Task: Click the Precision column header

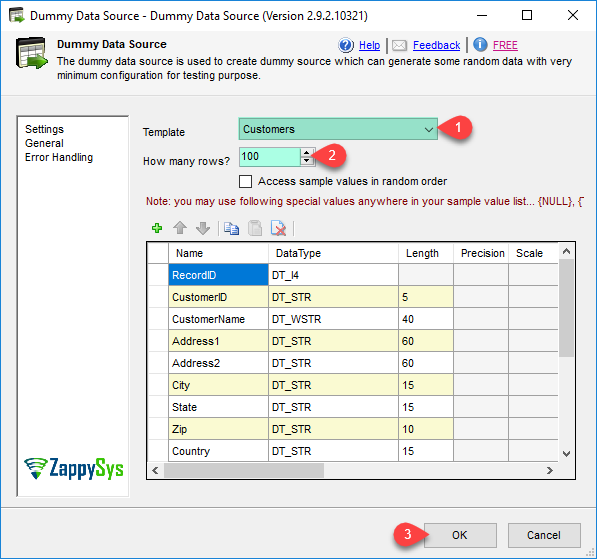Action: pos(481,253)
